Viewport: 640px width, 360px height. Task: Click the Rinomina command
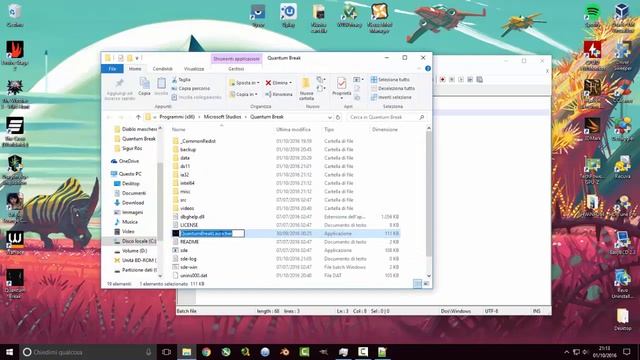tap(279, 94)
